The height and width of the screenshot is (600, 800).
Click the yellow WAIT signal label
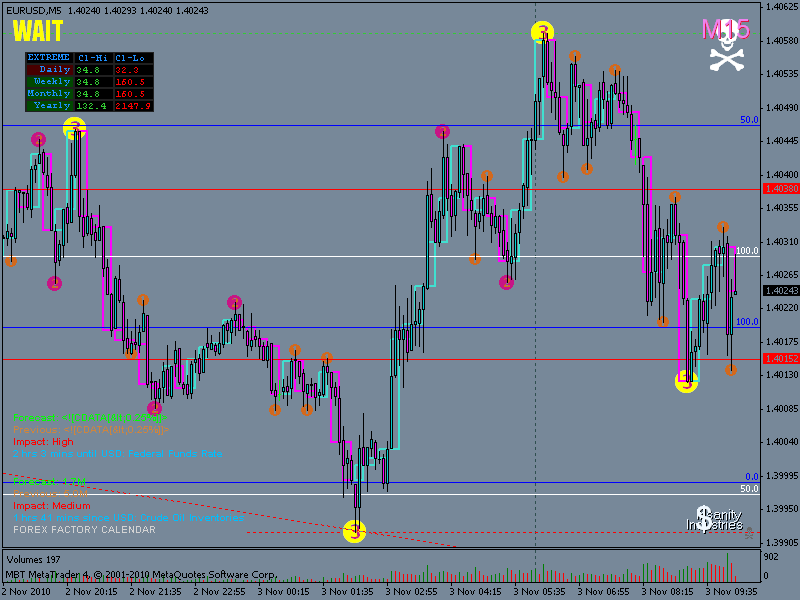tap(38, 31)
